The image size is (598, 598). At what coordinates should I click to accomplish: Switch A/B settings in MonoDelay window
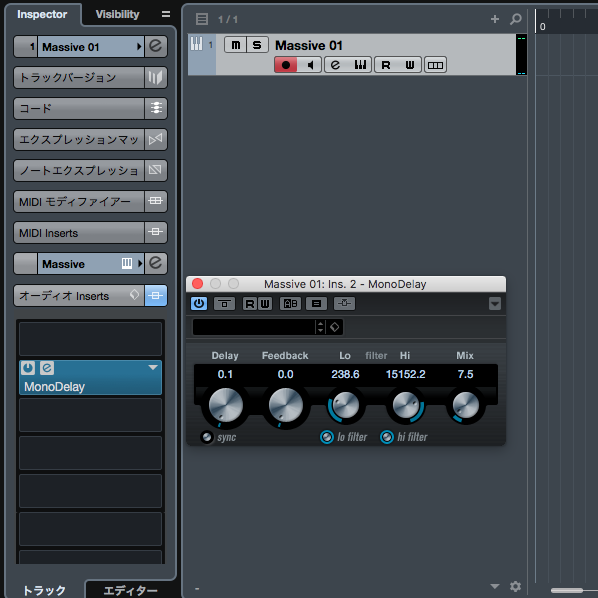point(291,304)
